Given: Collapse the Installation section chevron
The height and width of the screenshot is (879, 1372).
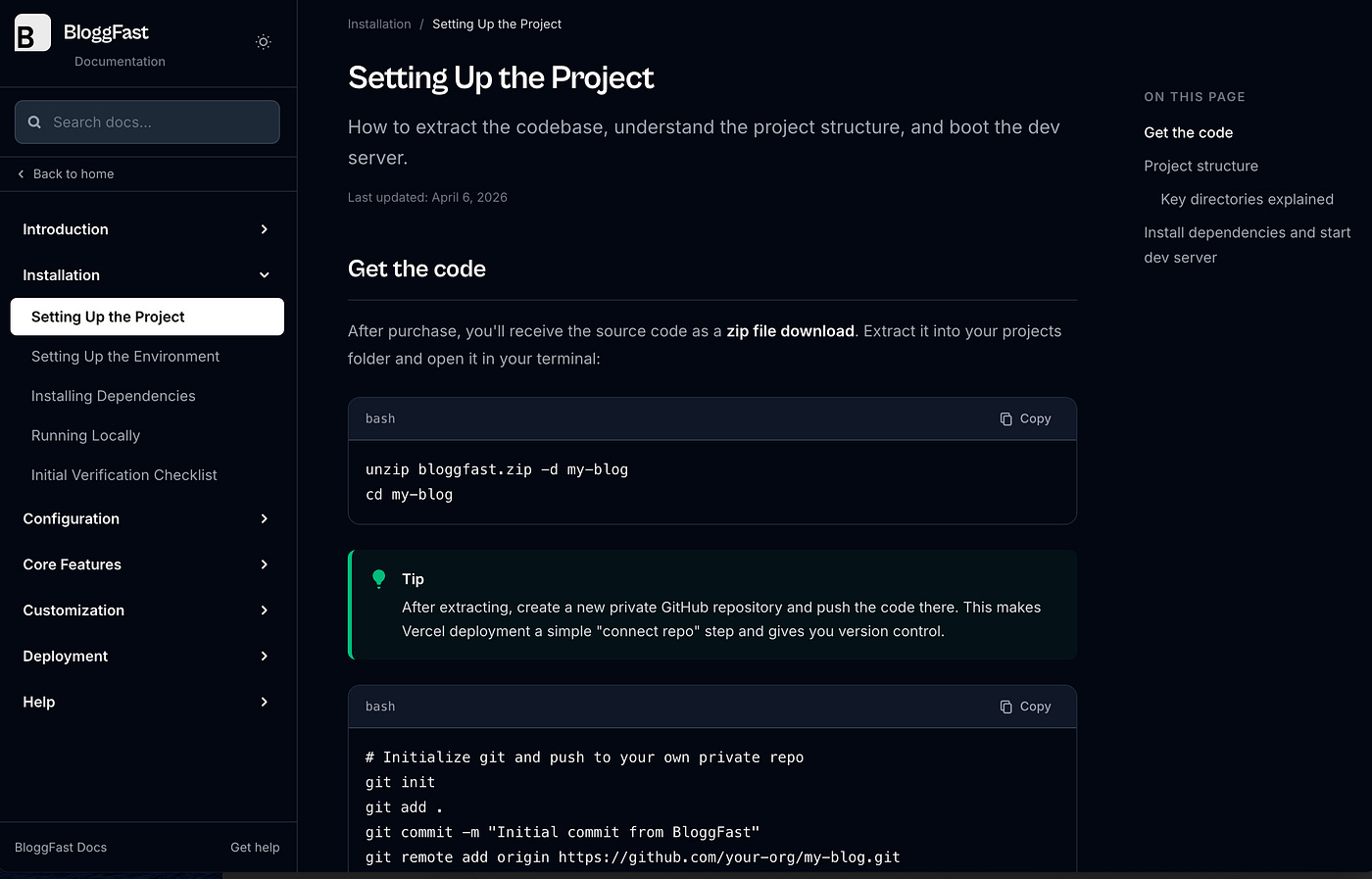Looking at the screenshot, I should (x=264, y=275).
